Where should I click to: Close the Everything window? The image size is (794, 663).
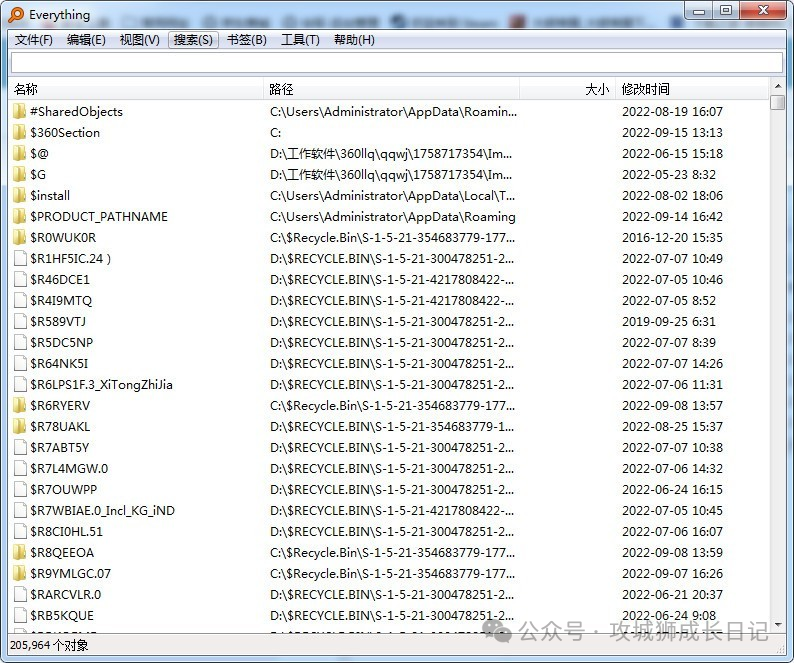[763, 11]
